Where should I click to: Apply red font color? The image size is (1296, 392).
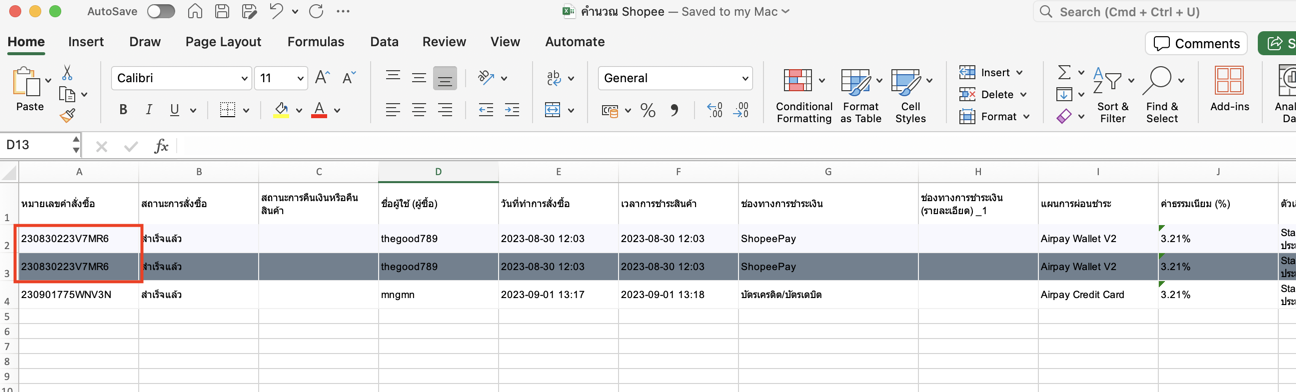coord(319,110)
